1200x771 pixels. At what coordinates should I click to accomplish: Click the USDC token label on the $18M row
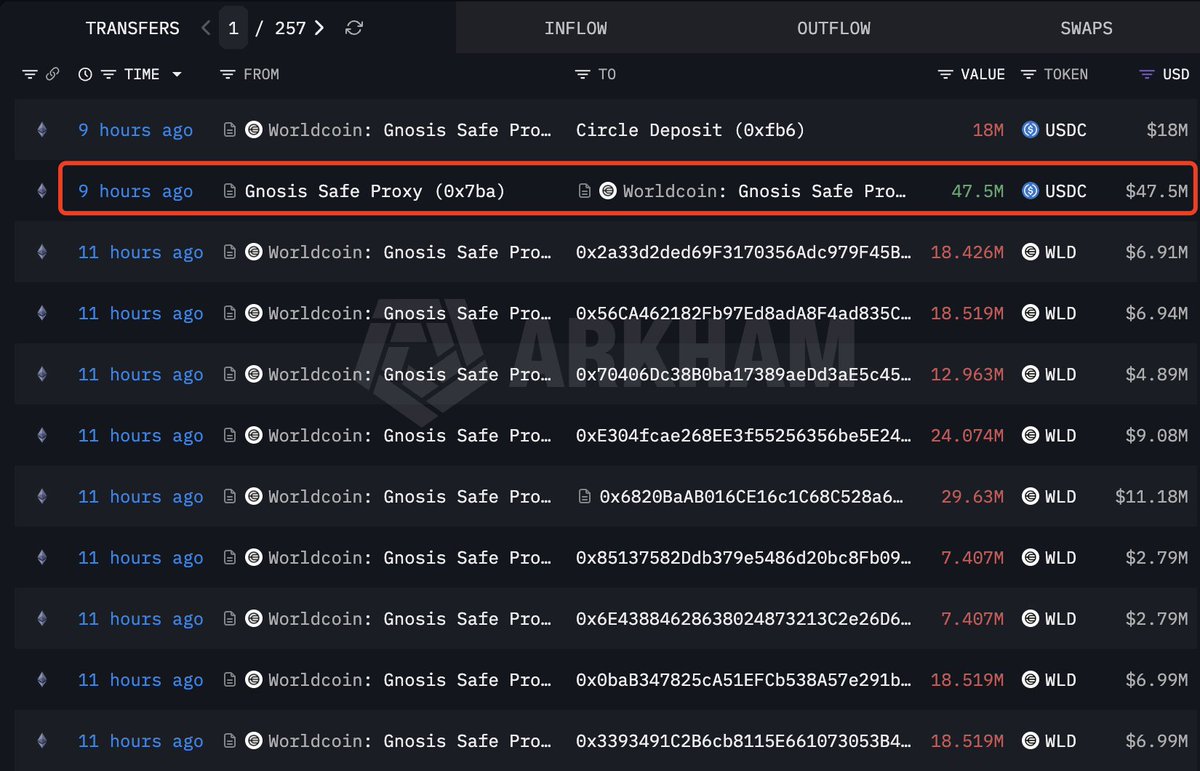[1066, 130]
